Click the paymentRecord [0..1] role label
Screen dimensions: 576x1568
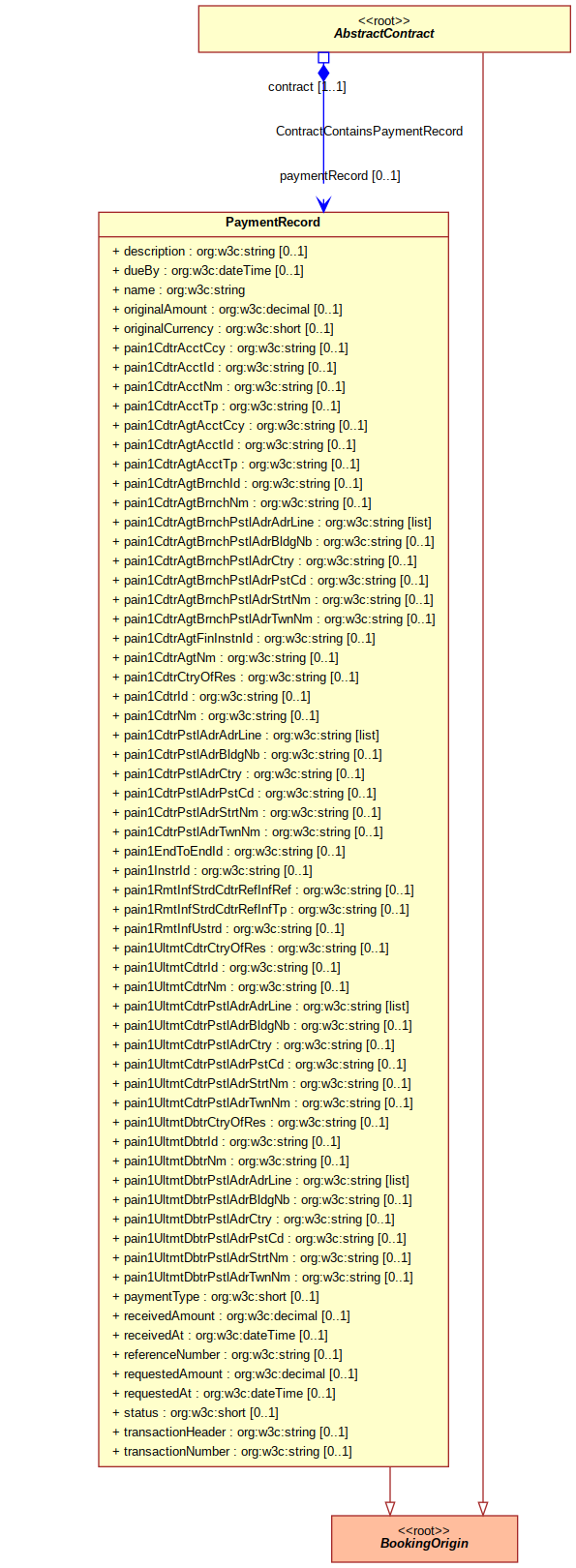340,176
